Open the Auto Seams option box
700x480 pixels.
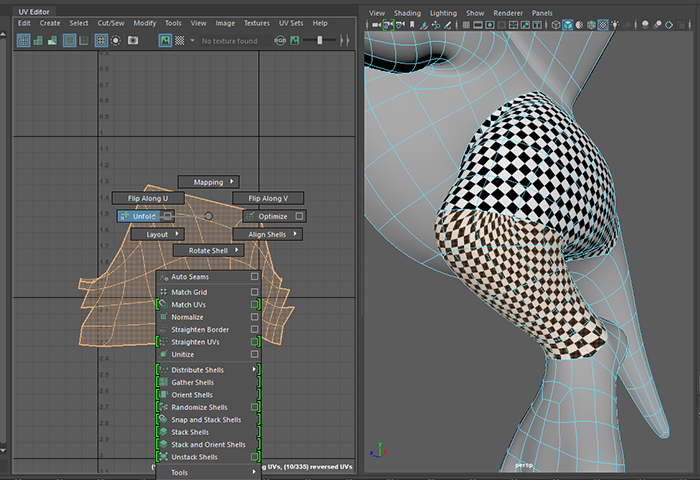tap(255, 277)
